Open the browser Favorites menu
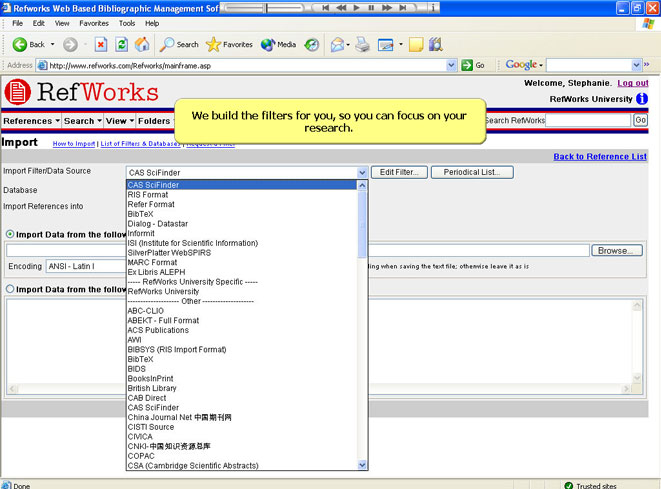This screenshot has width=661, height=489. (94, 22)
